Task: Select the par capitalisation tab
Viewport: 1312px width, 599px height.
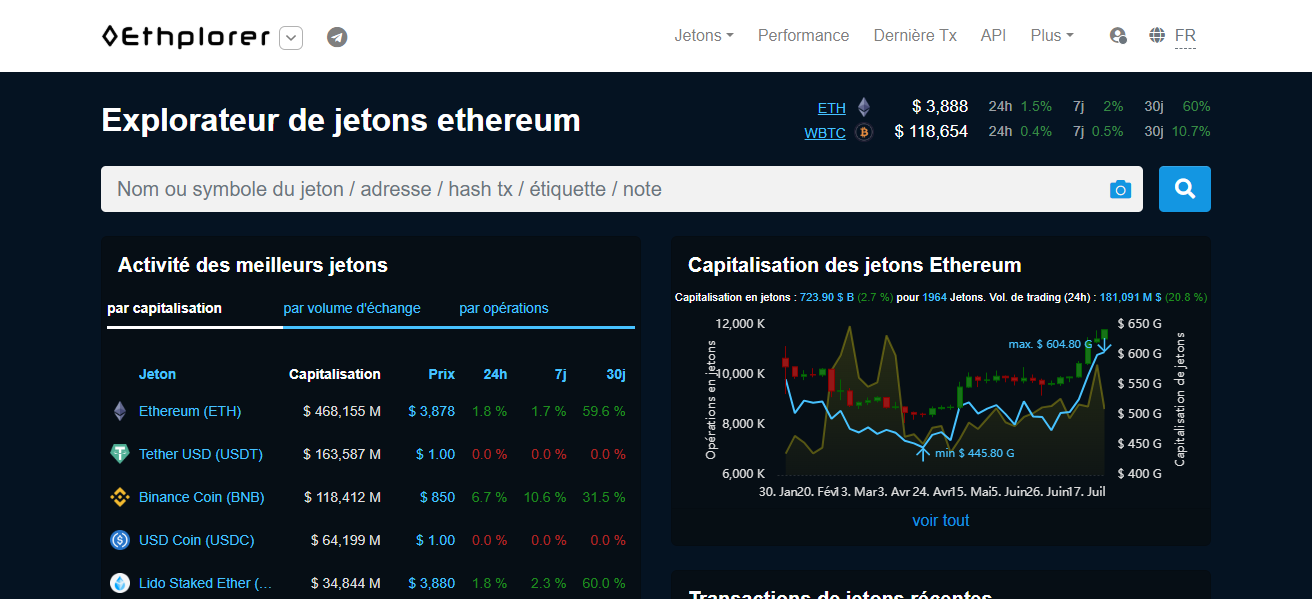Action: click(165, 308)
